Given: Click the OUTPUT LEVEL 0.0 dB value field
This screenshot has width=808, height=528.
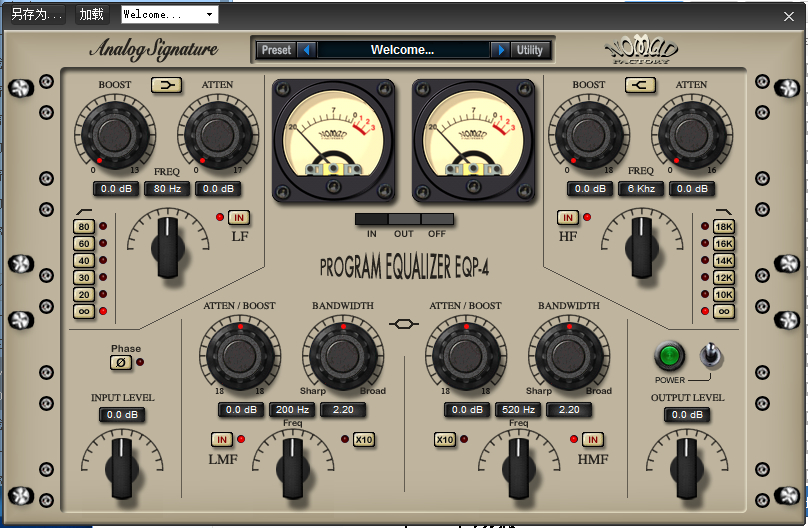Looking at the screenshot, I should 687,415.
